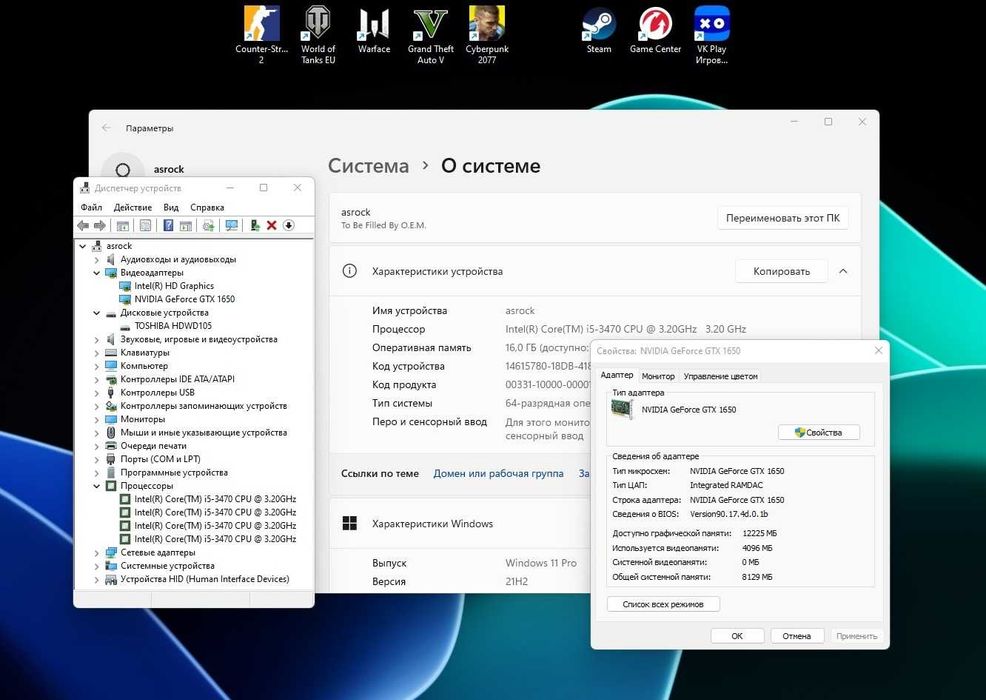Click OK in the GTX 1650 properties dialog
Image resolution: width=986 pixels, height=700 pixels.
(x=737, y=636)
